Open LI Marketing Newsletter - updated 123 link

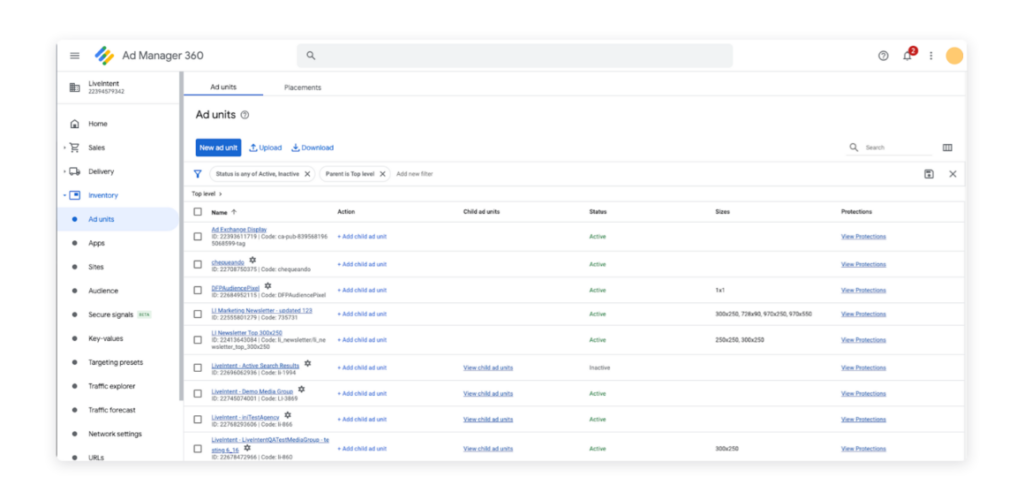pos(262,311)
